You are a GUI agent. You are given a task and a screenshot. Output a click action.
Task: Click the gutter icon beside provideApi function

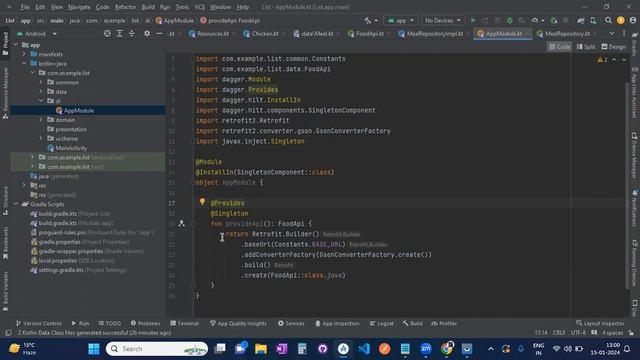(x=182, y=223)
